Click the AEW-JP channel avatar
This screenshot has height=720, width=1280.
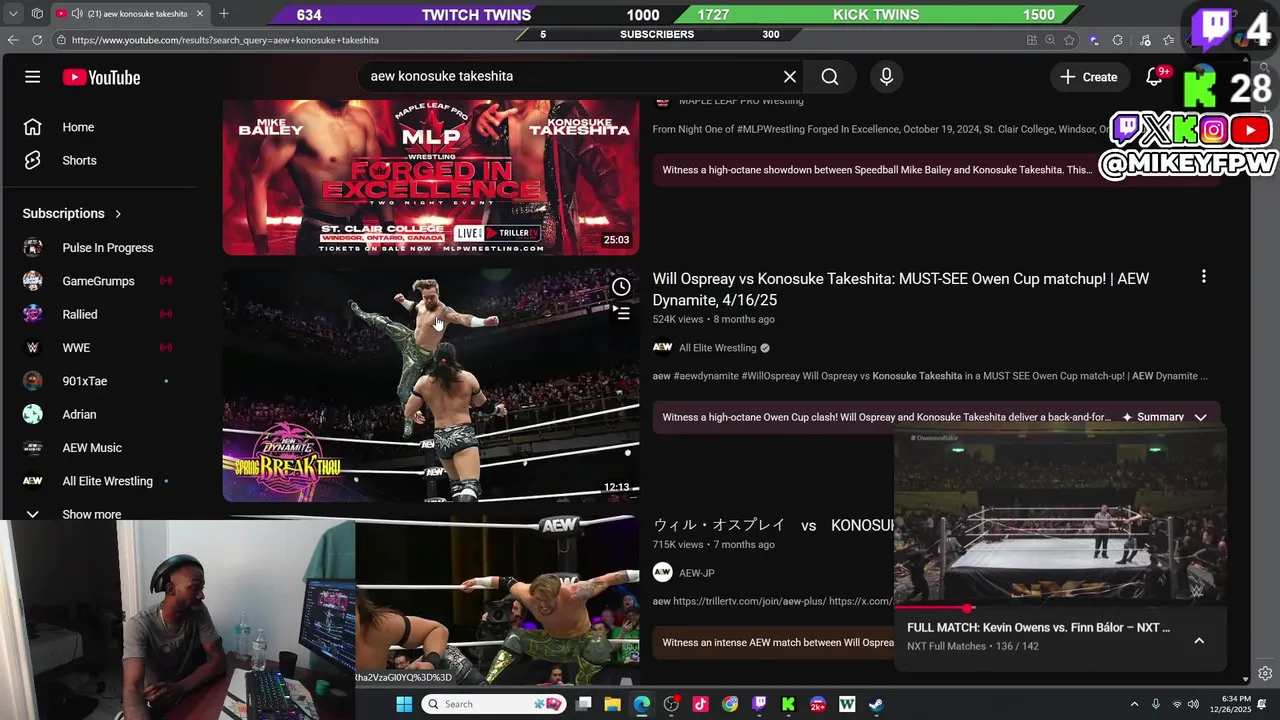tap(662, 573)
